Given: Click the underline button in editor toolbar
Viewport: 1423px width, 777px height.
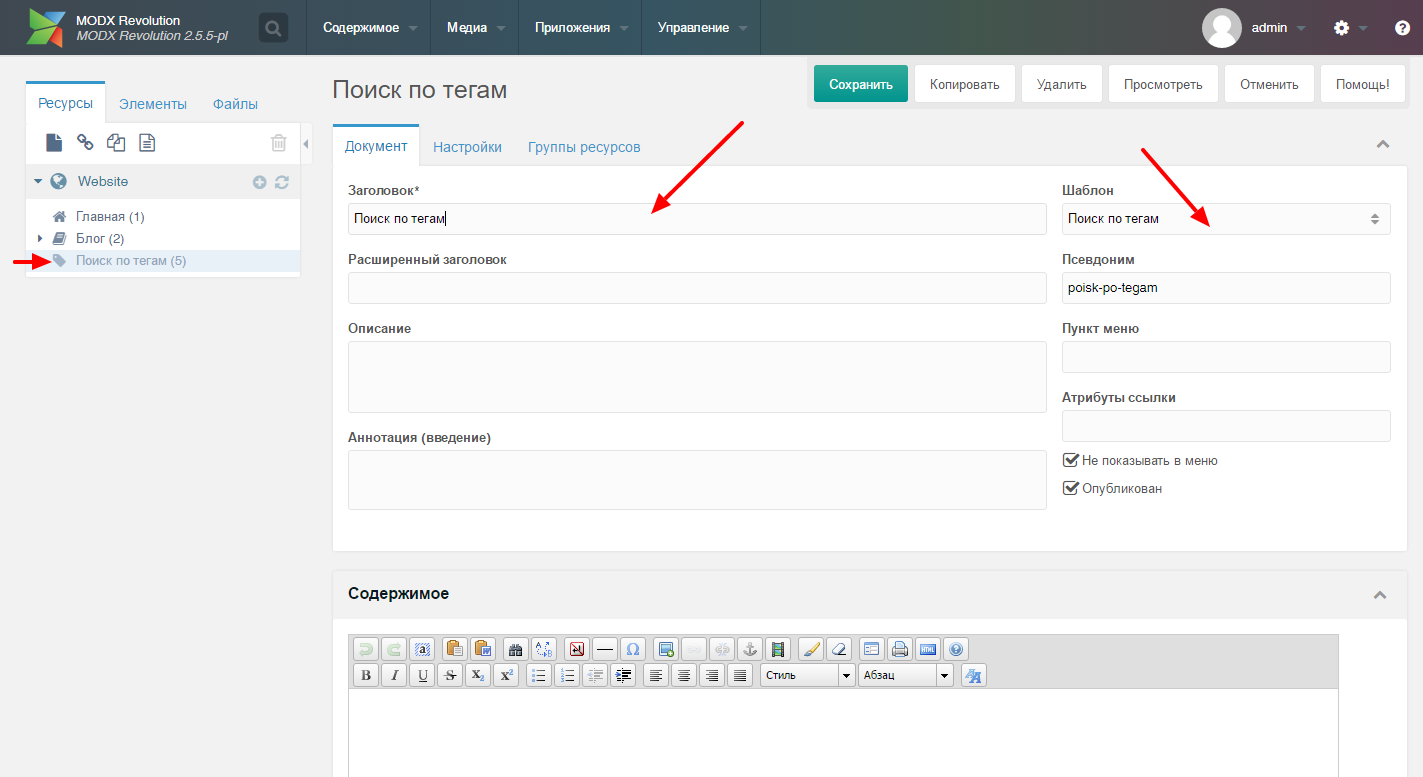Looking at the screenshot, I should (x=422, y=675).
